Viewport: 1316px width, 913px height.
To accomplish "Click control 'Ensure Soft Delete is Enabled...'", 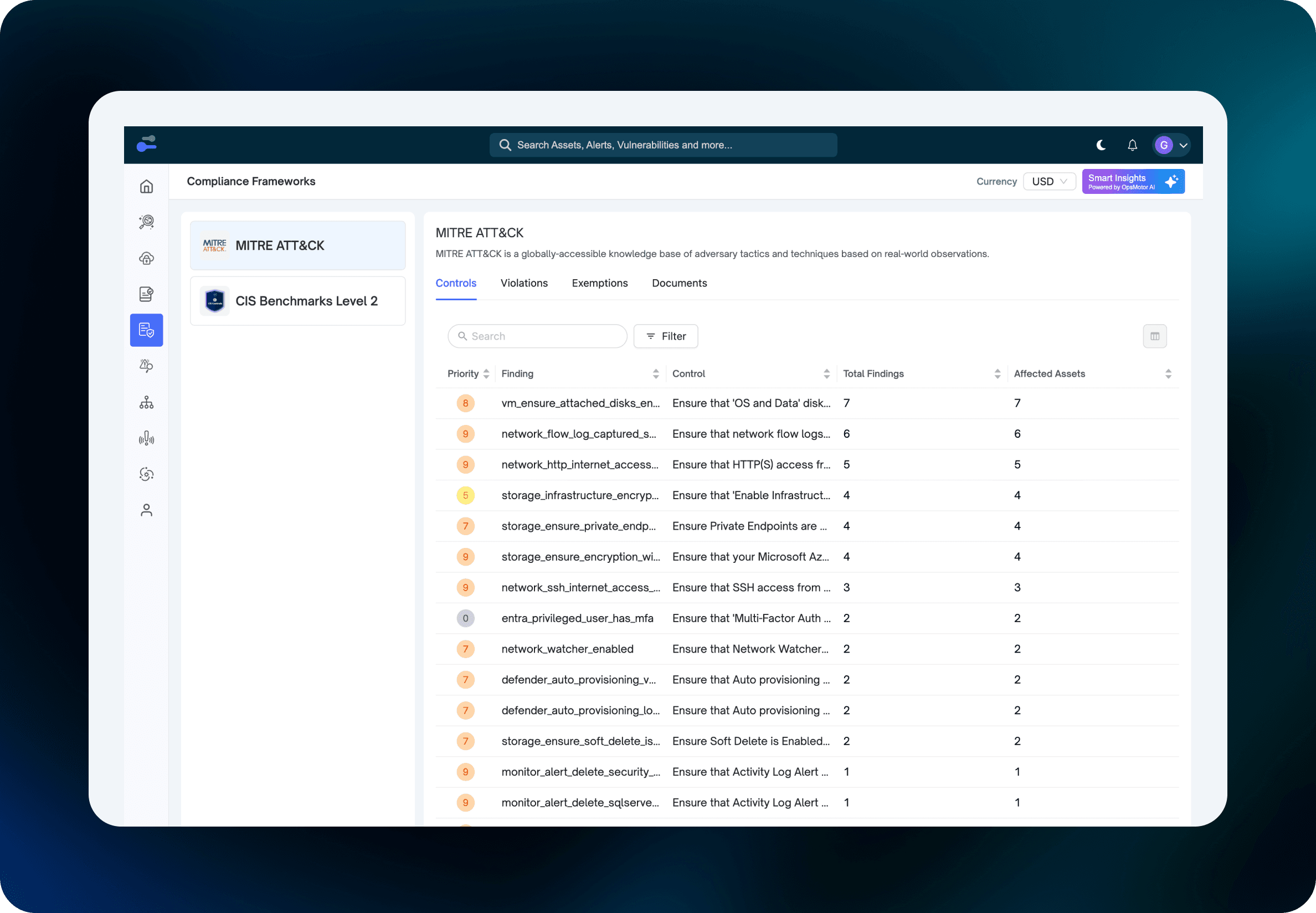I will click(x=750, y=741).
